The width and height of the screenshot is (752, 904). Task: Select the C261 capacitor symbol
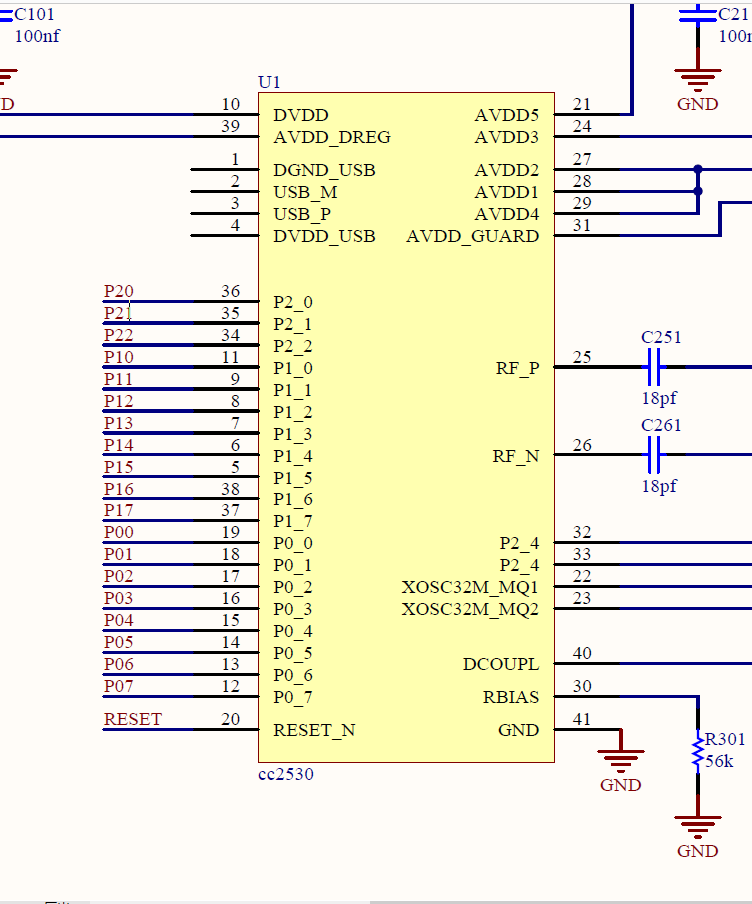point(653,455)
